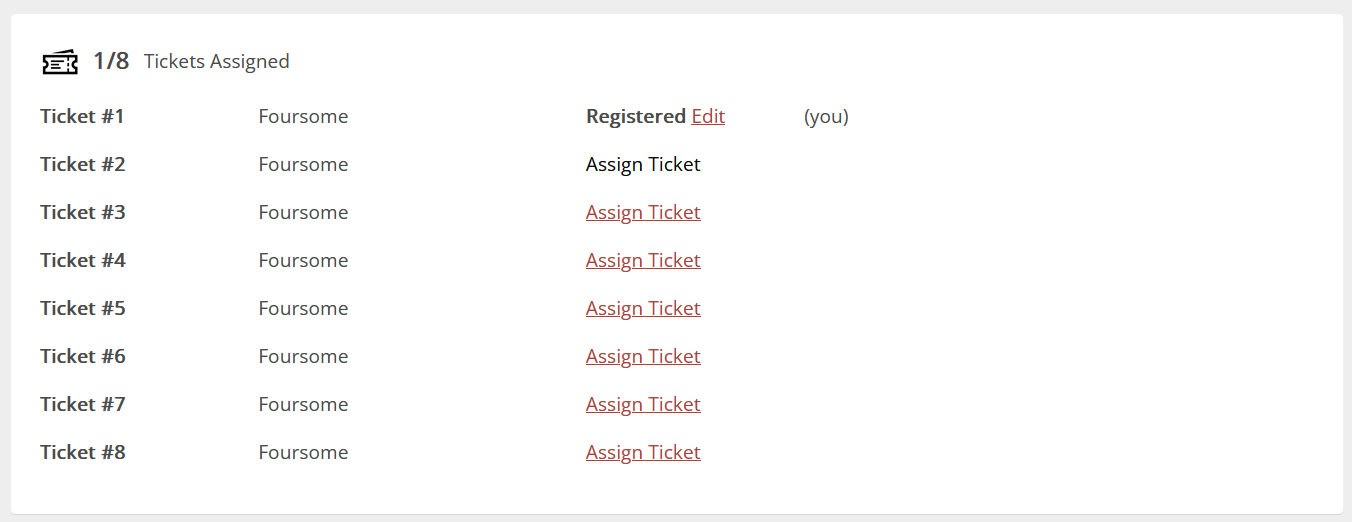The width and height of the screenshot is (1352, 522).
Task: Assign Ticket #2 to someone
Action: click(643, 165)
